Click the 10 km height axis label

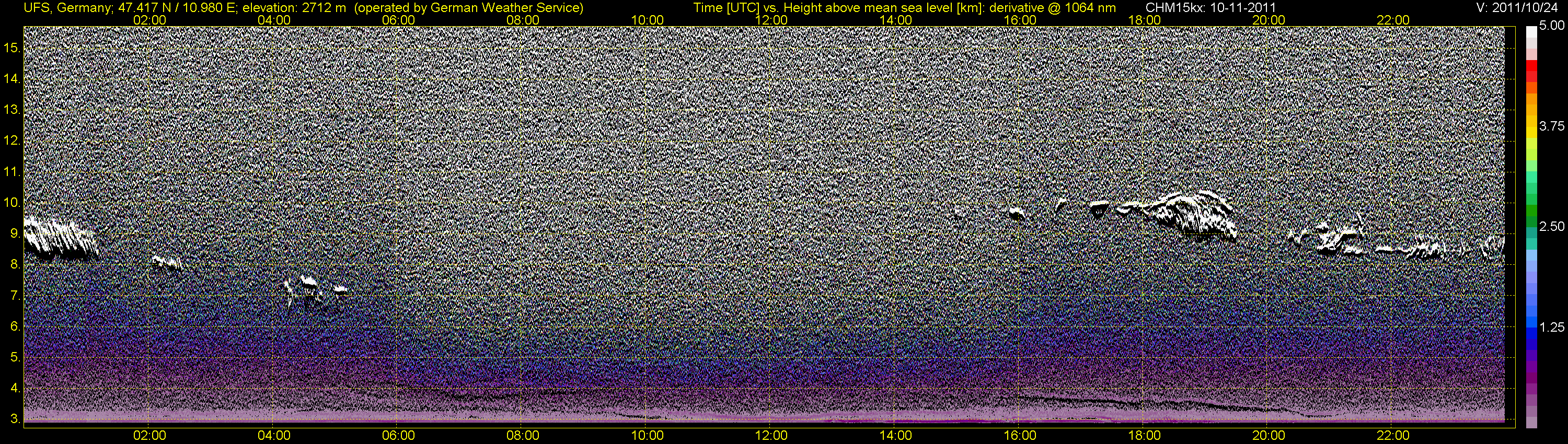(11, 203)
